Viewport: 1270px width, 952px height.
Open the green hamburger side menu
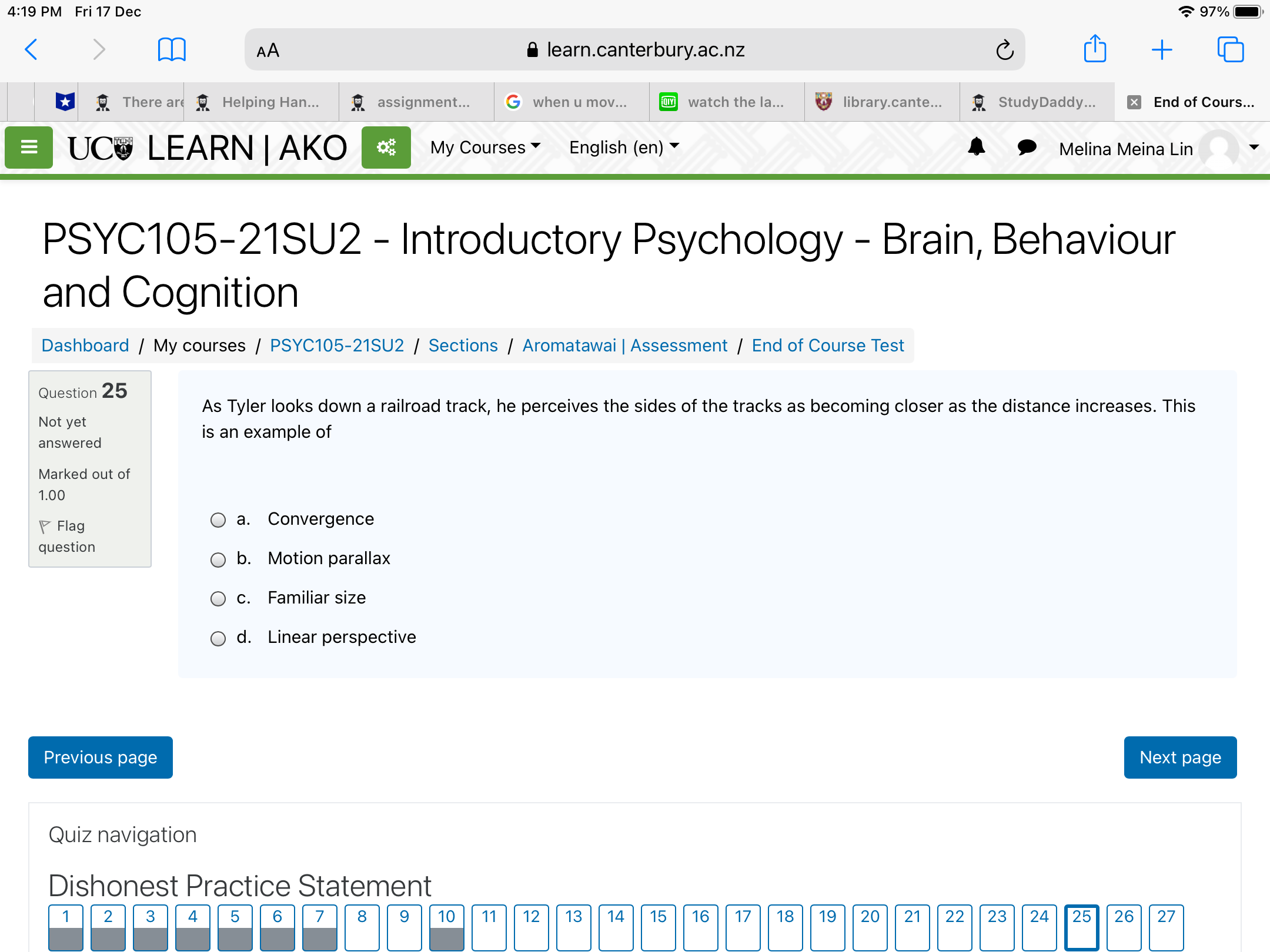click(29, 148)
